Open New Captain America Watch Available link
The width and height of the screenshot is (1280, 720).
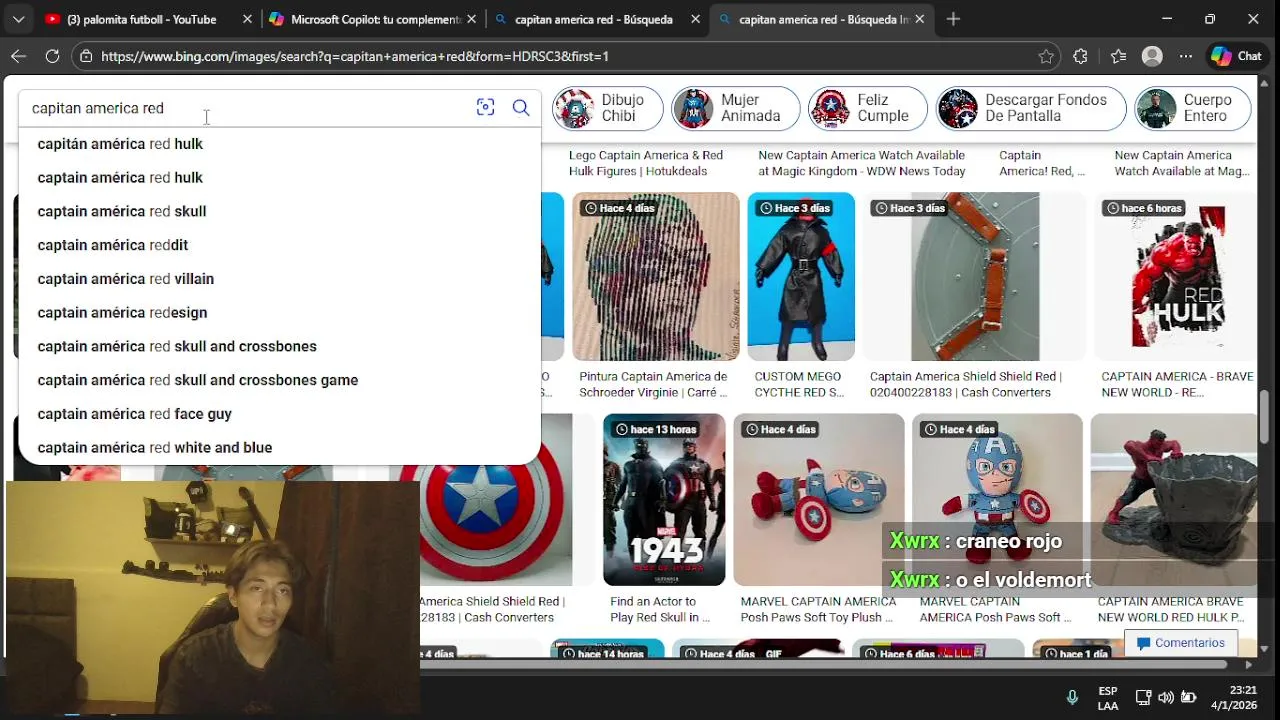862,163
